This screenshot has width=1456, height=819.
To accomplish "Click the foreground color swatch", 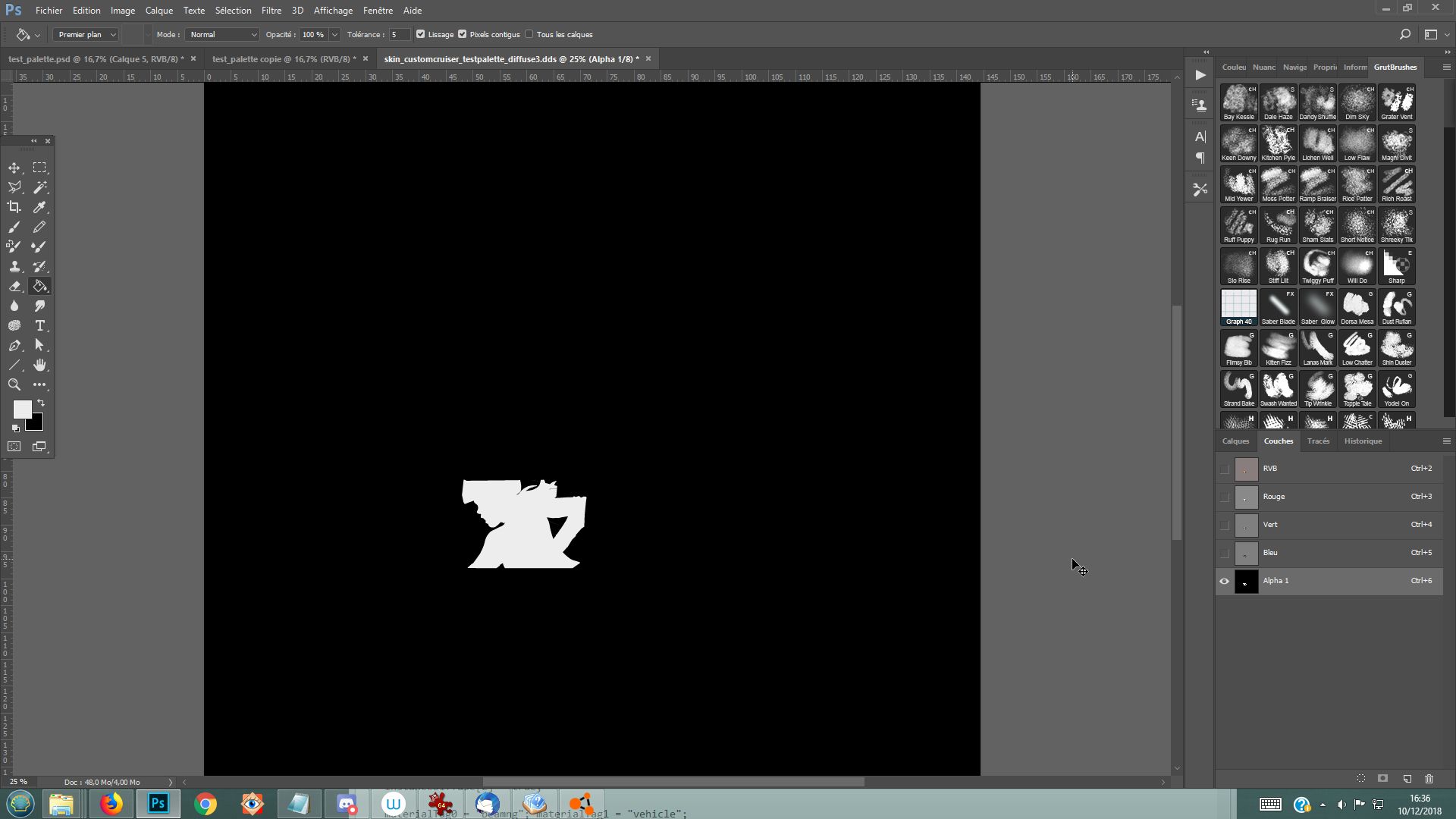I will pos(21,408).
